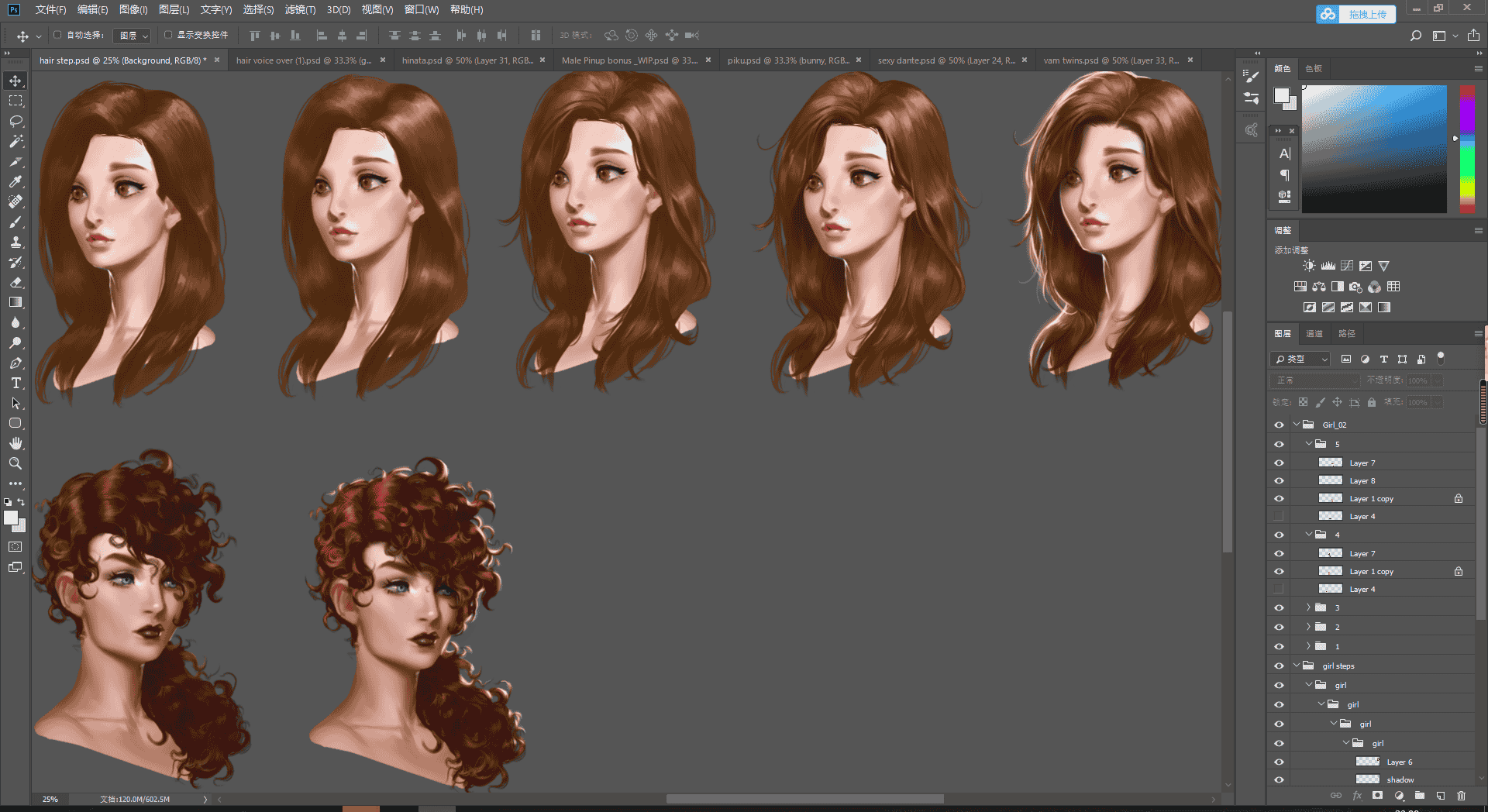Hide the shadow layer
Viewport: 1488px width, 812px height.
point(1279,780)
